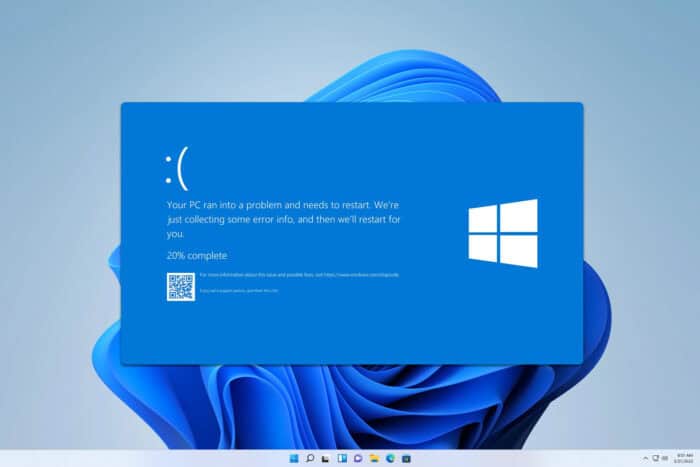The image size is (700, 467).
Task: Open the Windows Start menu
Action: (x=294, y=459)
